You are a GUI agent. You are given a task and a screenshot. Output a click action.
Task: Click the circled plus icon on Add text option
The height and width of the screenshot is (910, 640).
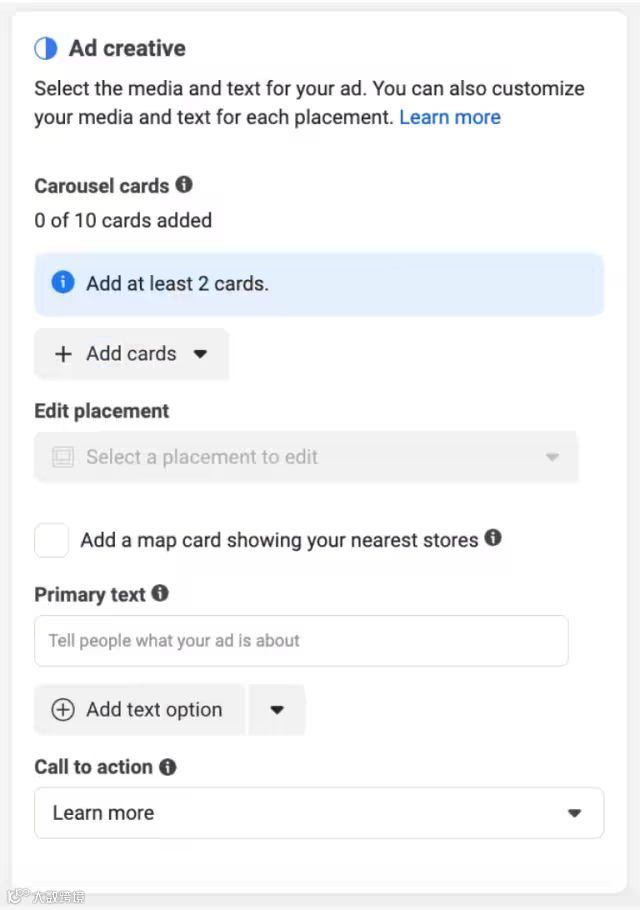(63, 710)
